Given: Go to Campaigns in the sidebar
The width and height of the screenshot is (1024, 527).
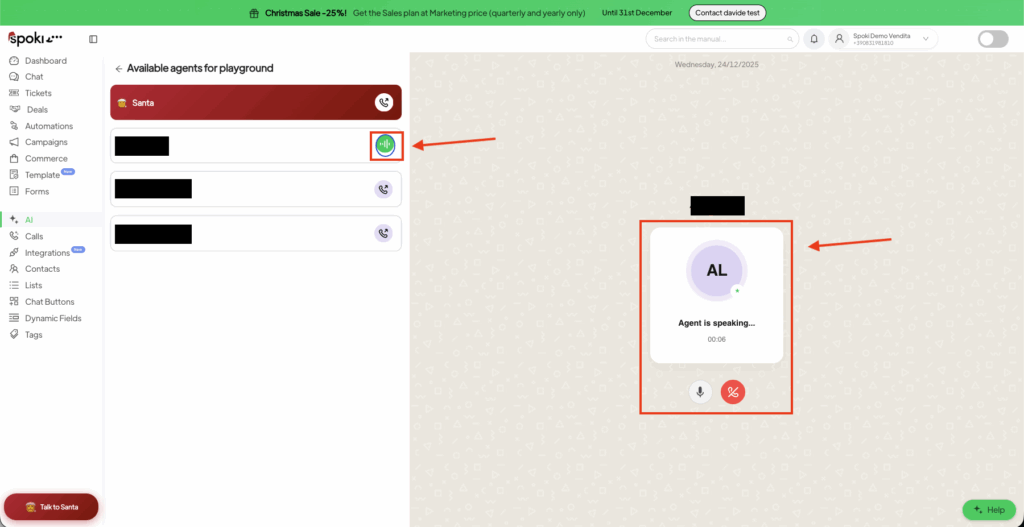Looking at the screenshot, I should coord(46,142).
